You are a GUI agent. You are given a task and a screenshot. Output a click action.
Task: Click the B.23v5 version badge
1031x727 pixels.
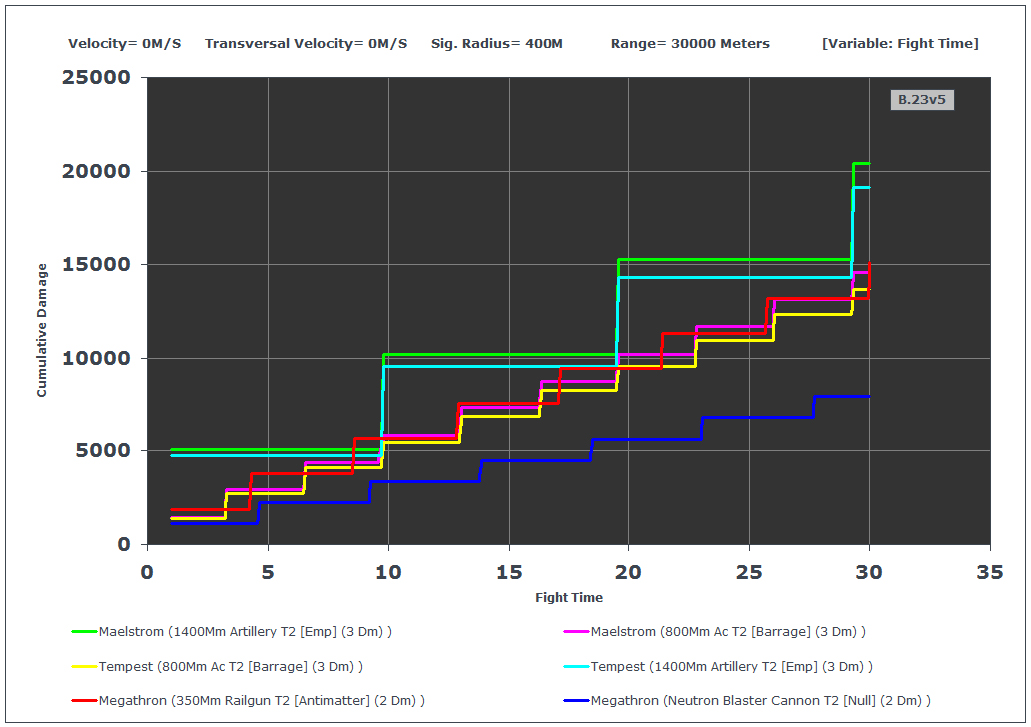(x=922, y=100)
